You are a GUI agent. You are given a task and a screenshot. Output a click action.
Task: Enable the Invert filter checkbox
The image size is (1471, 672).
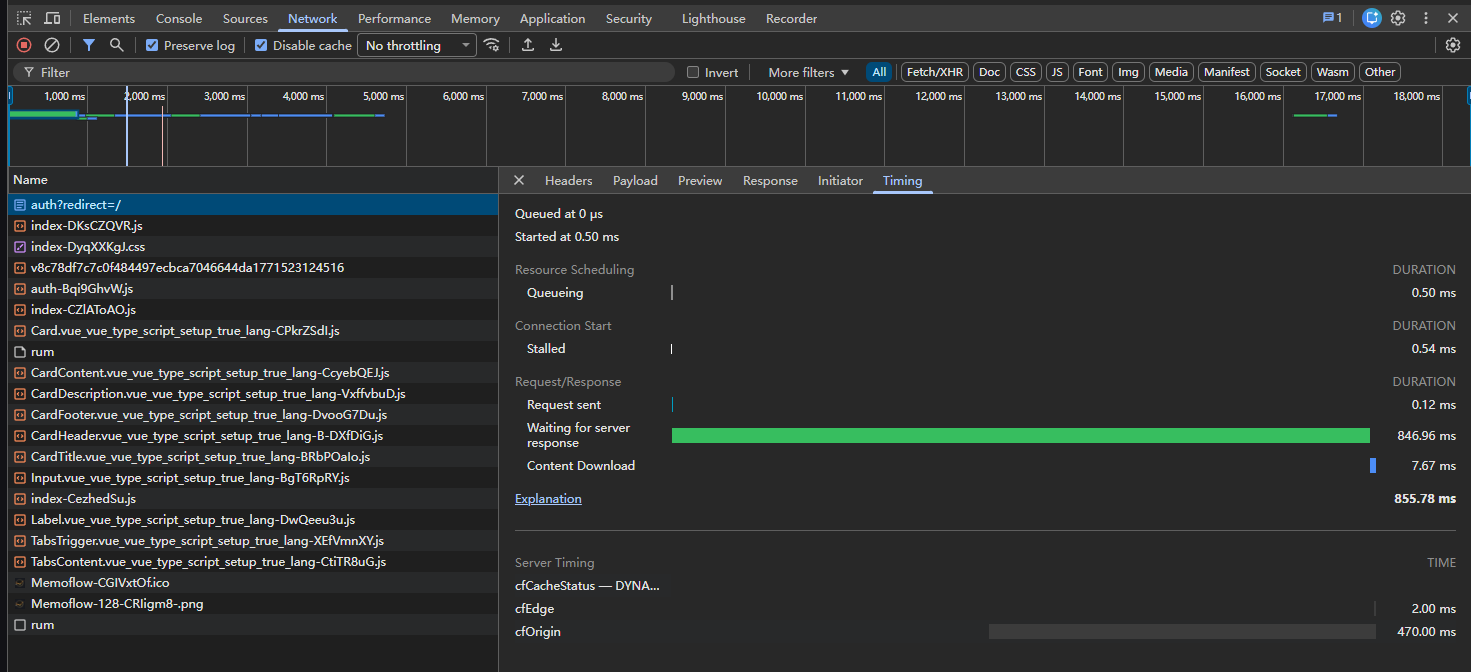693,72
